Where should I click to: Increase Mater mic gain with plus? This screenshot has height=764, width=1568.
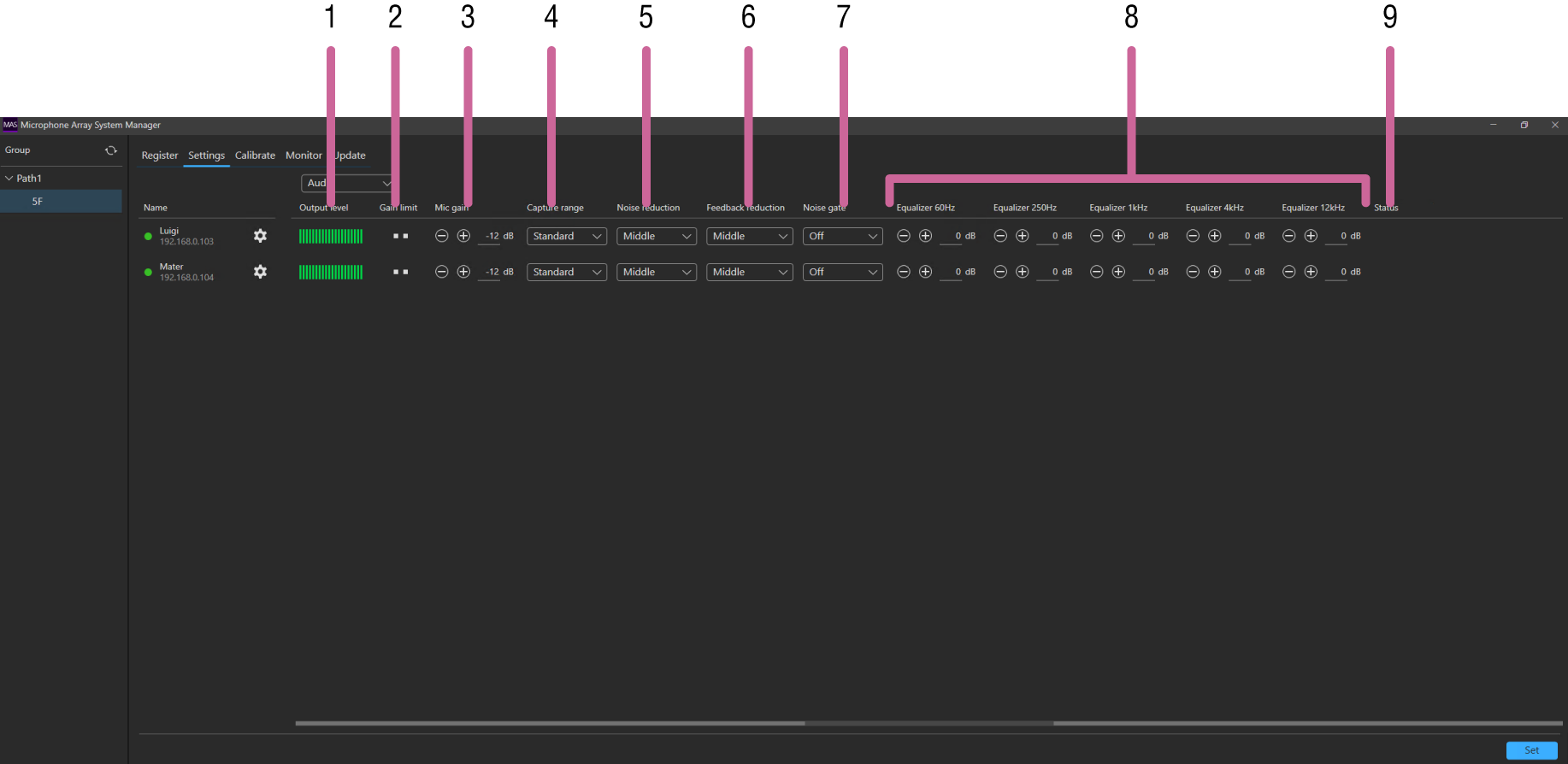pos(463,272)
